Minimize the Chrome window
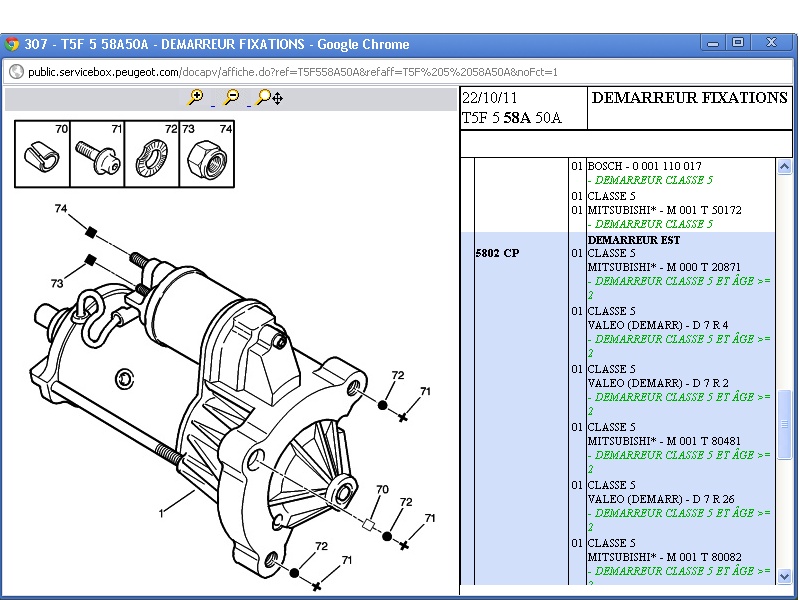 pyautogui.click(x=713, y=43)
